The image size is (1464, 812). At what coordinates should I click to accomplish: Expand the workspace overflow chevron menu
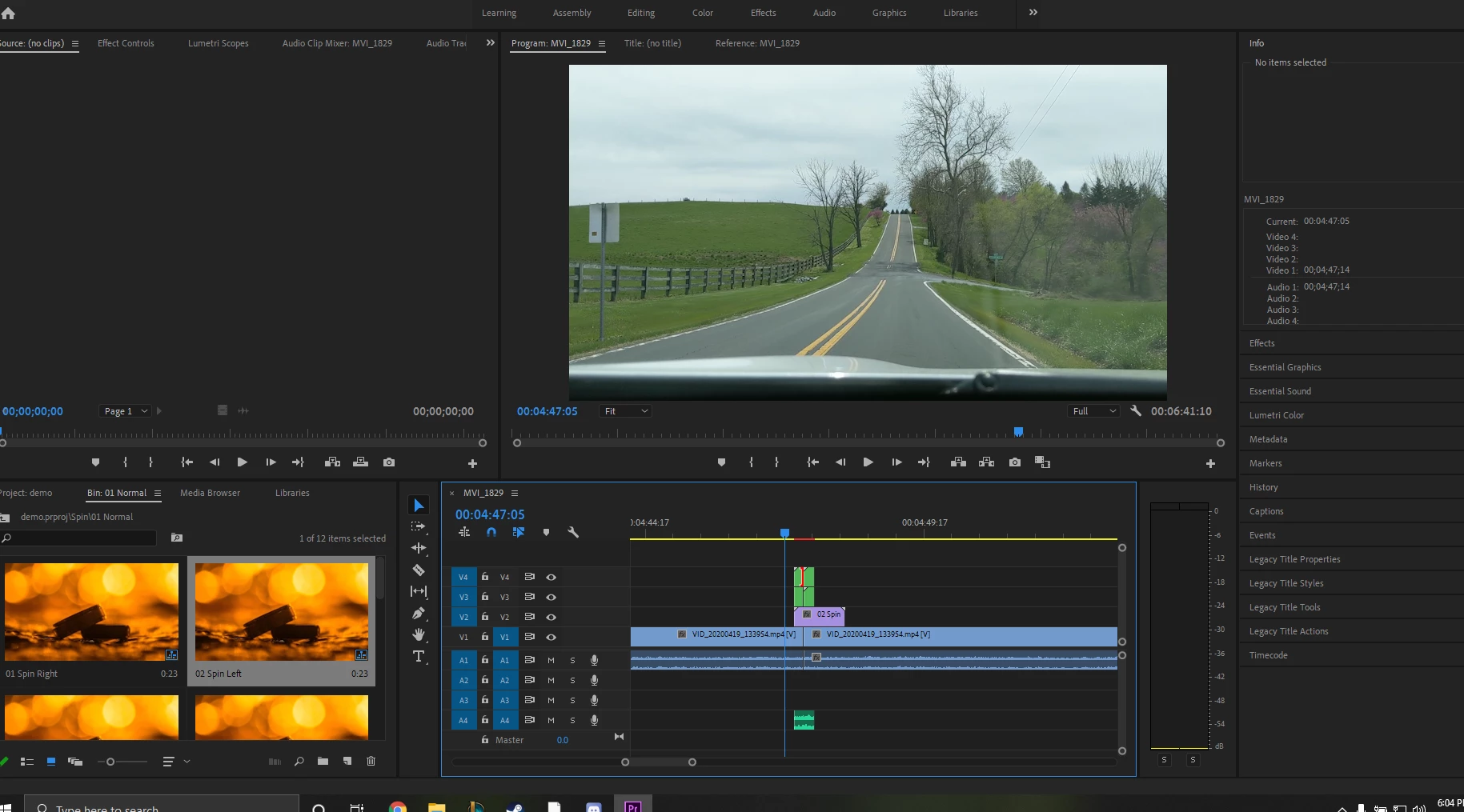(1033, 13)
